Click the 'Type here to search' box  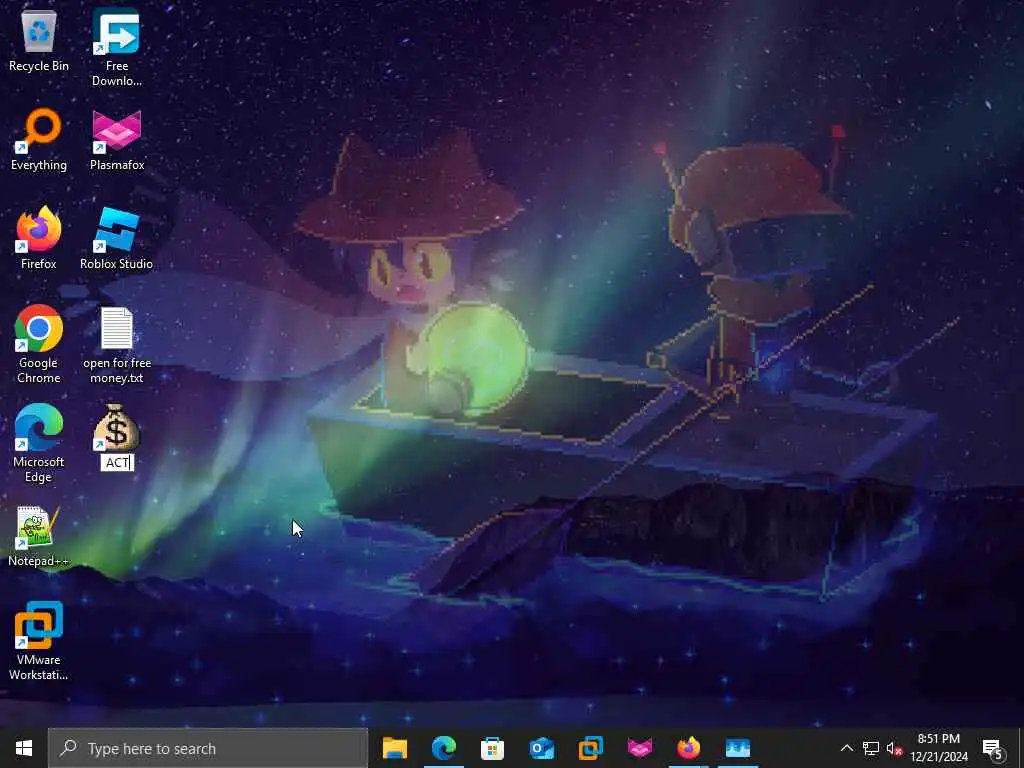point(208,748)
